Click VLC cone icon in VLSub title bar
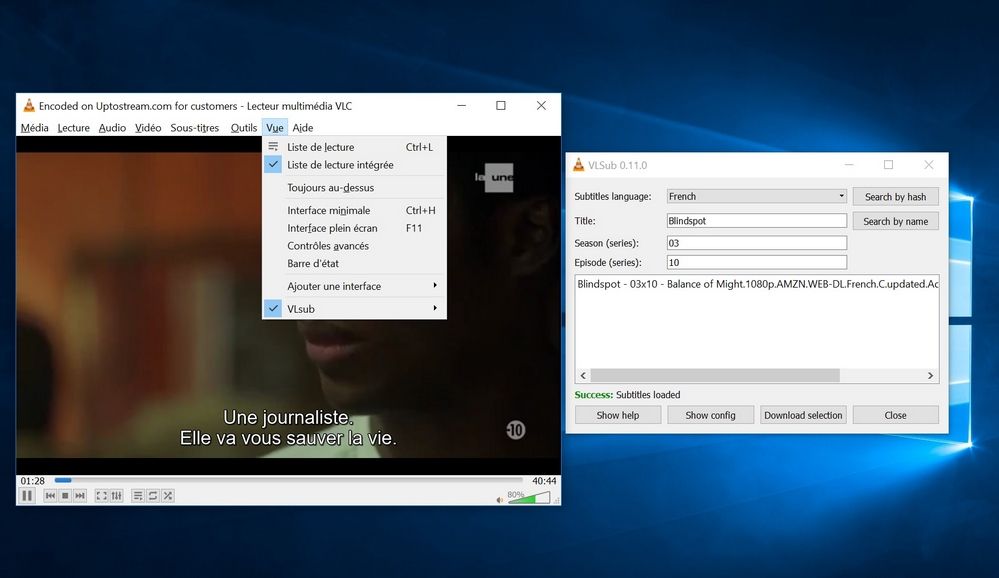Viewport: 999px width, 578px height. pyautogui.click(x=579, y=165)
